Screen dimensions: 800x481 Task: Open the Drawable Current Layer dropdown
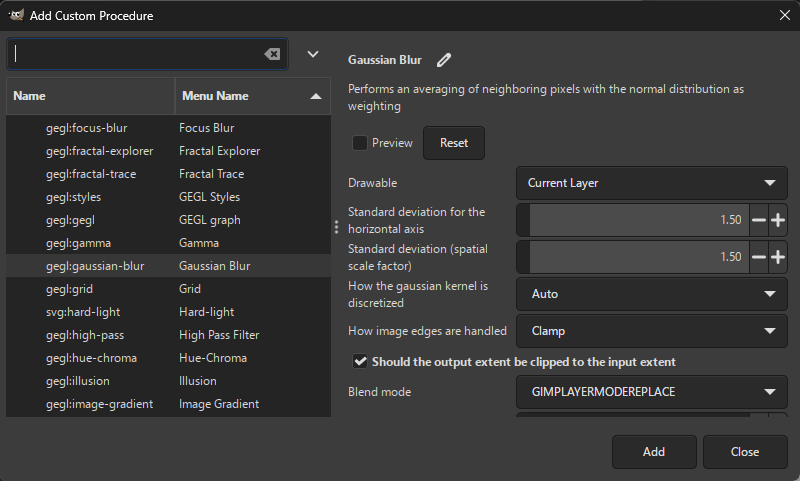click(x=651, y=183)
